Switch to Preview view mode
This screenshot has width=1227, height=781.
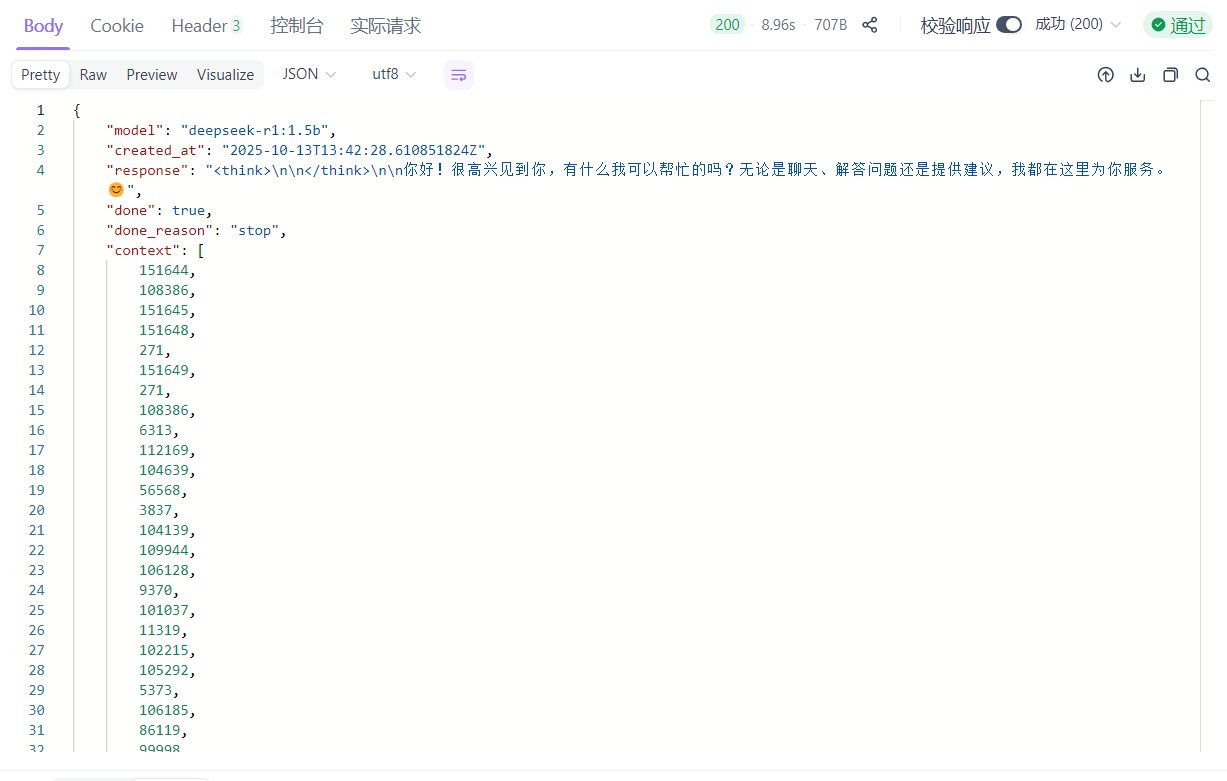[x=152, y=75]
